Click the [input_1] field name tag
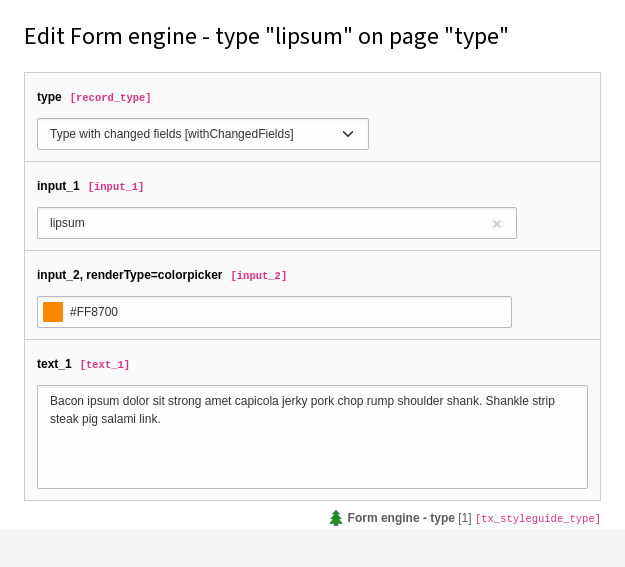625x567 pixels. (116, 187)
